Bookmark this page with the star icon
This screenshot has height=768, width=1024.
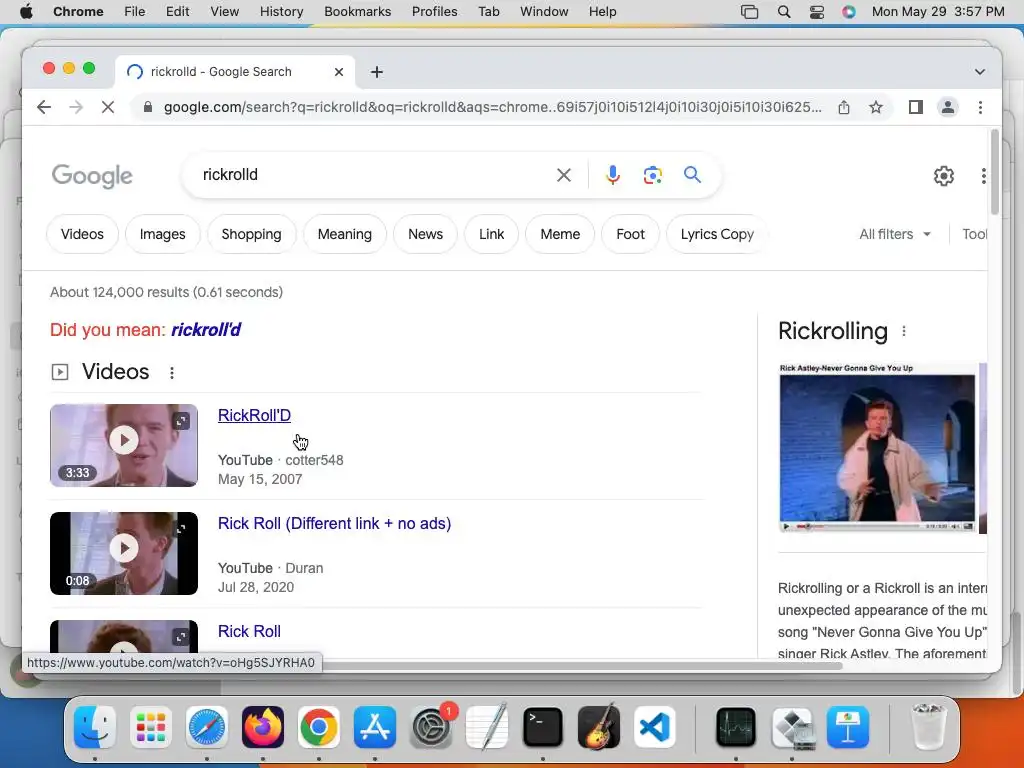click(x=876, y=107)
